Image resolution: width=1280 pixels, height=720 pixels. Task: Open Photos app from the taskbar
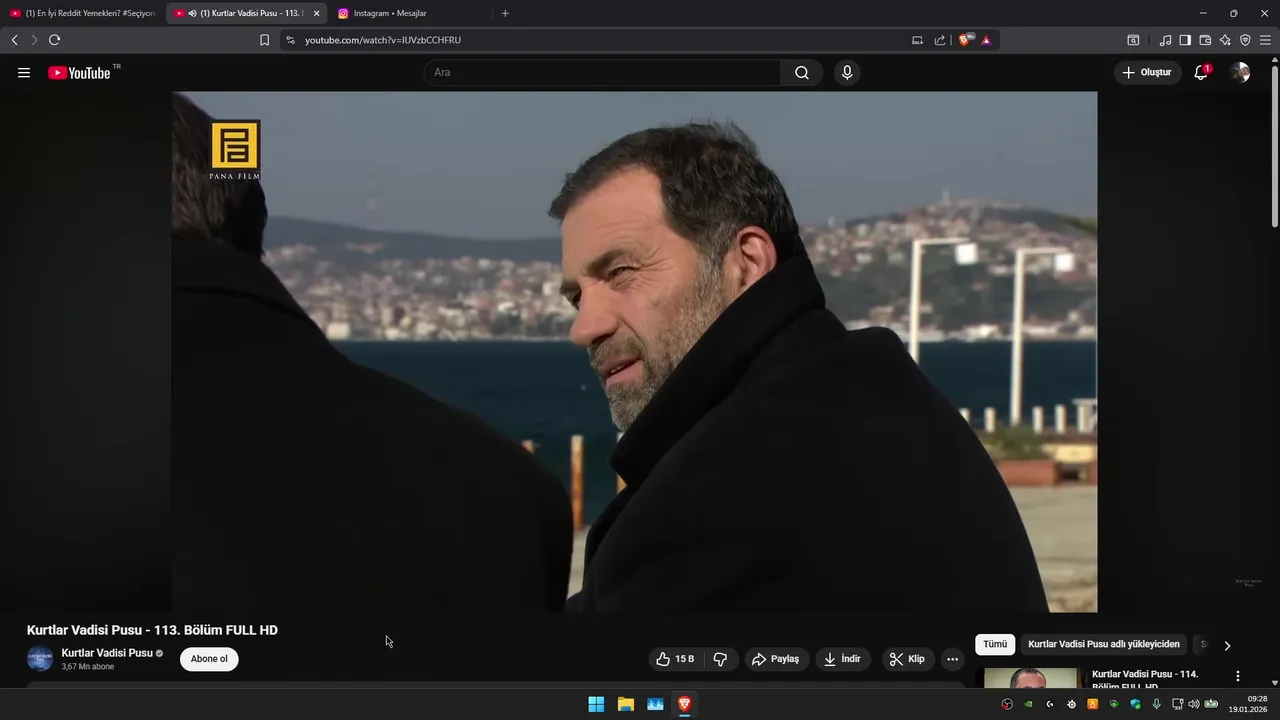[655, 704]
